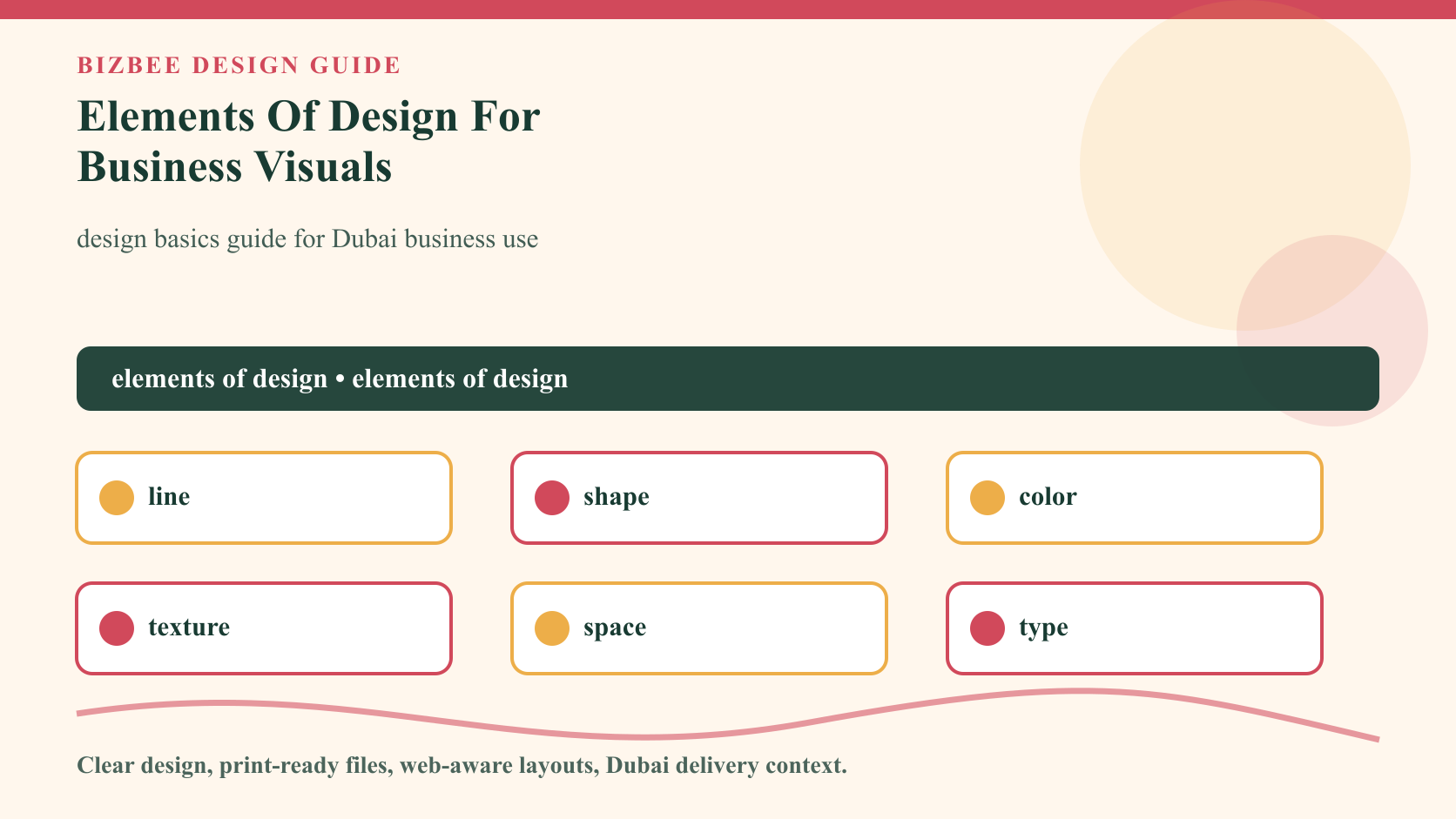Open the texture card
Screen dimensions: 1456x819
264,628
